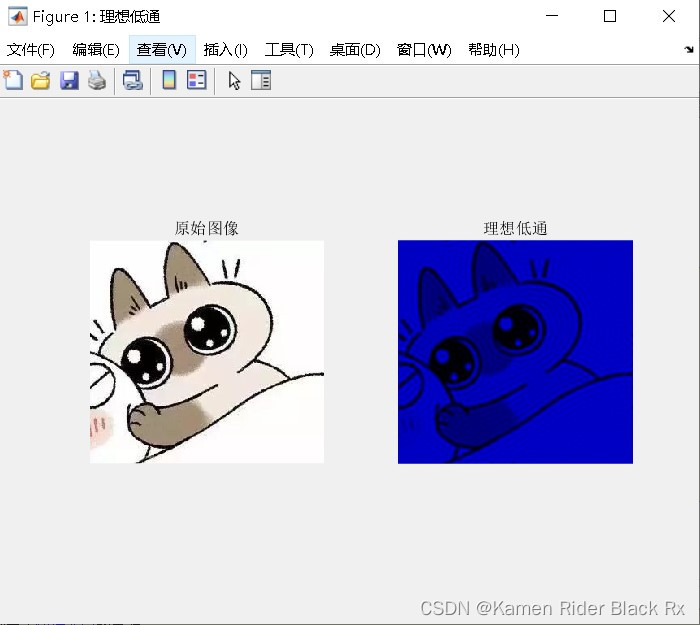
Task: Click the MATLAB logo in title bar
Action: click(x=17, y=17)
